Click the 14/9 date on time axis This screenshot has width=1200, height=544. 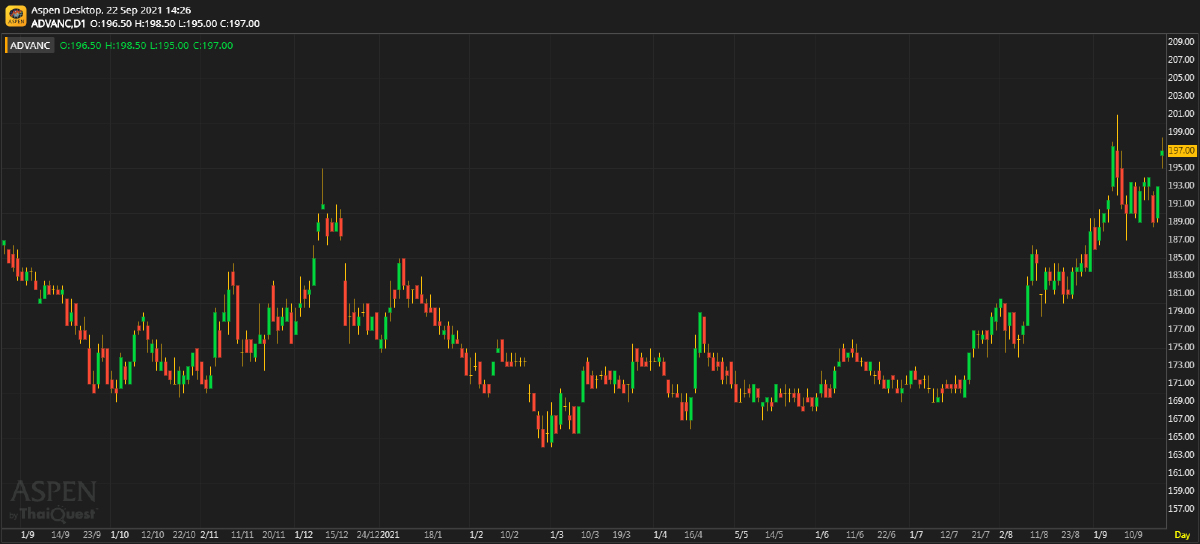pyautogui.click(x=60, y=536)
